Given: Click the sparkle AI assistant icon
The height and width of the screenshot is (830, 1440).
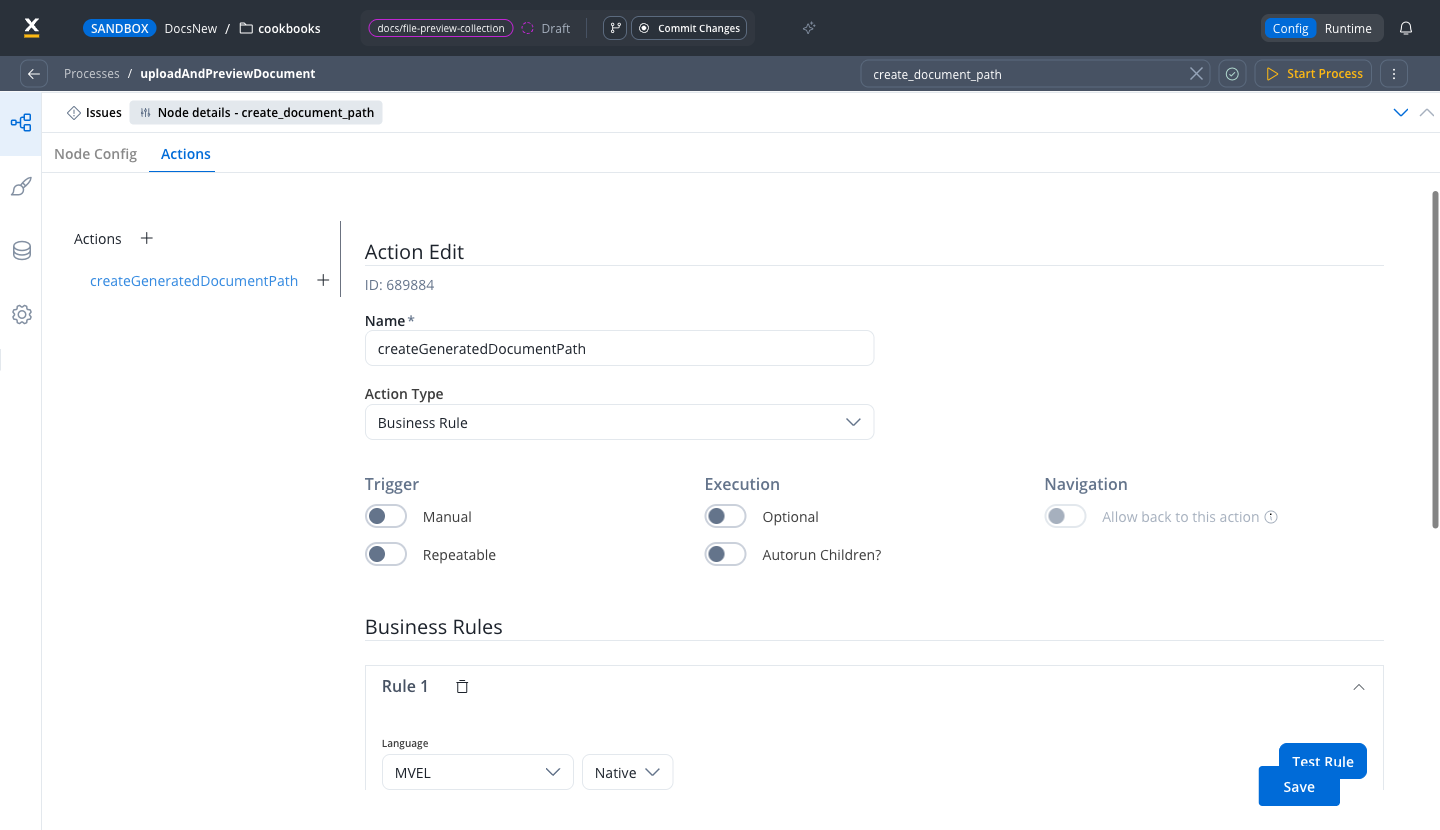Looking at the screenshot, I should [809, 28].
